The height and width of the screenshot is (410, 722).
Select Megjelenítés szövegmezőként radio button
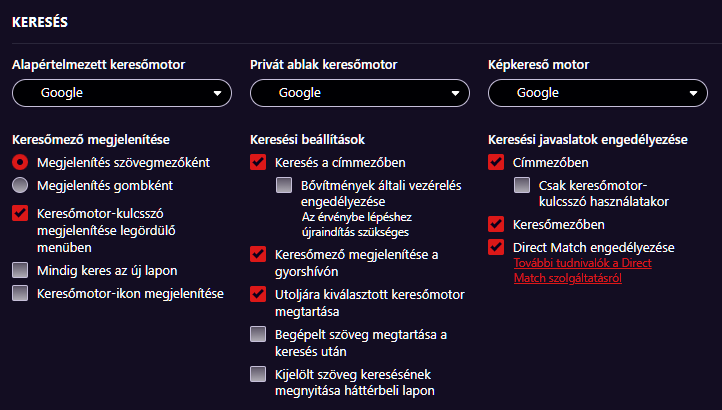point(20,162)
